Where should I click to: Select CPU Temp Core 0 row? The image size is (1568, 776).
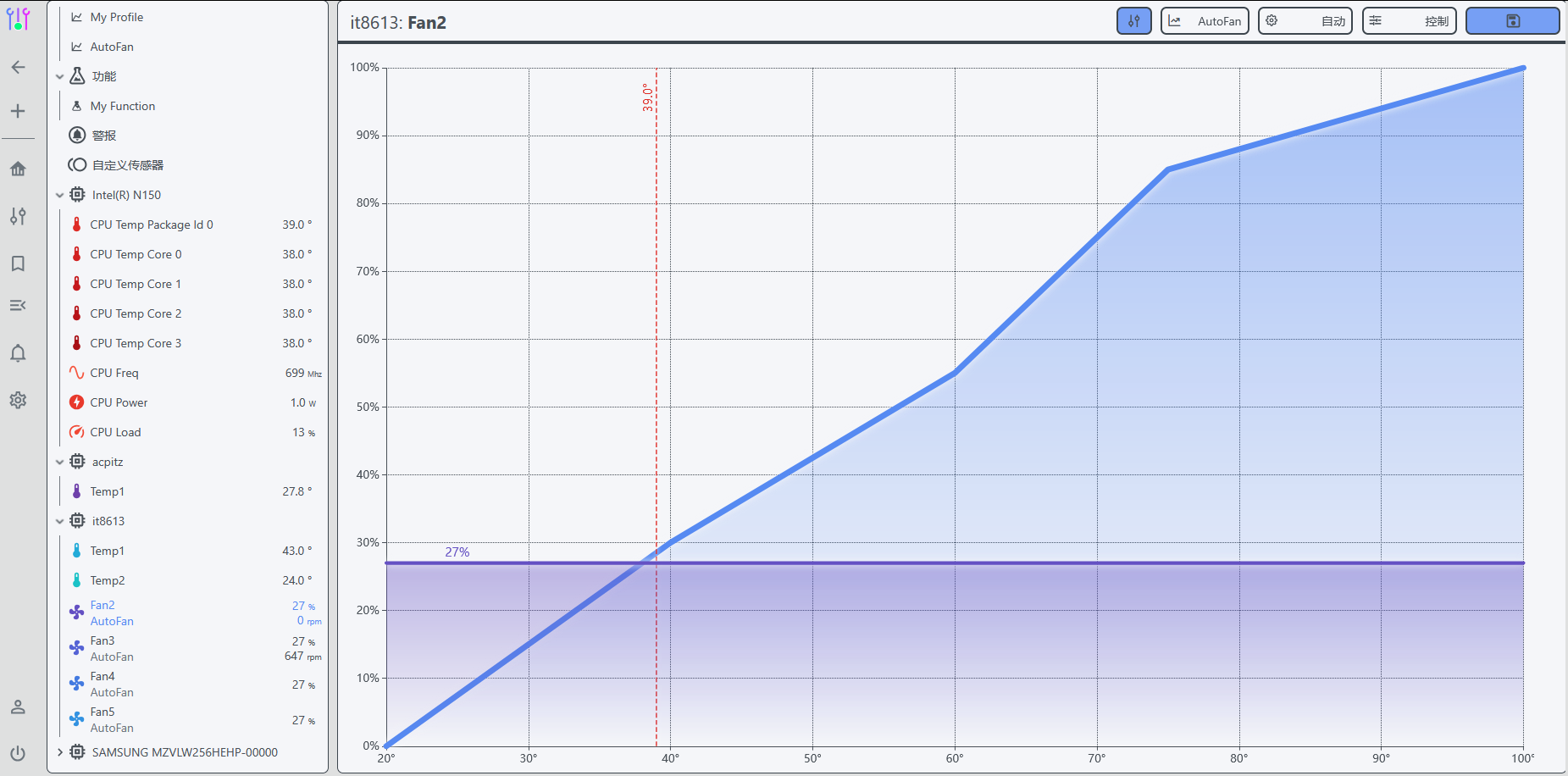(193, 254)
